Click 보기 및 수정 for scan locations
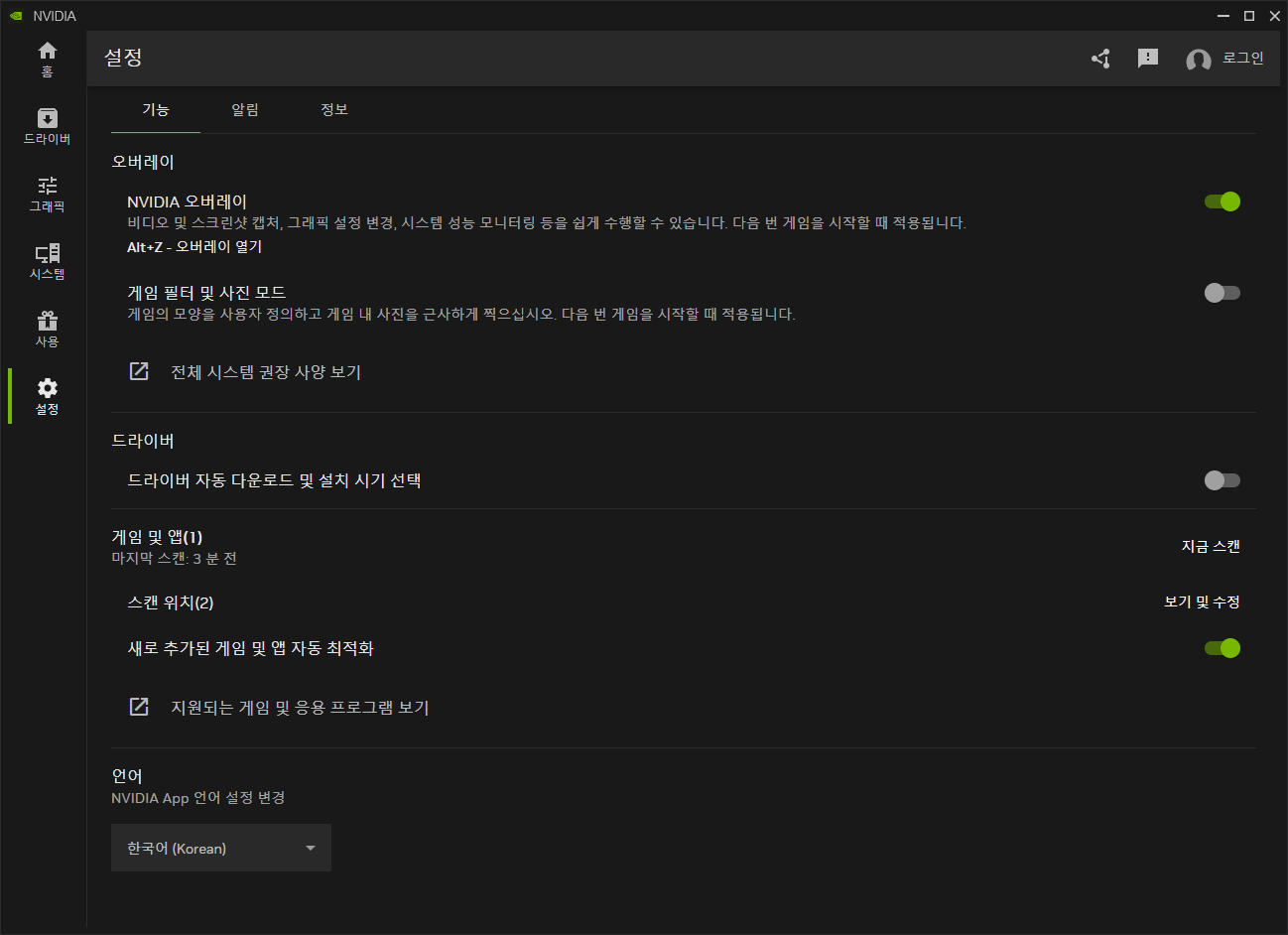Viewport: 1288px width, 935px height. pos(1202,601)
